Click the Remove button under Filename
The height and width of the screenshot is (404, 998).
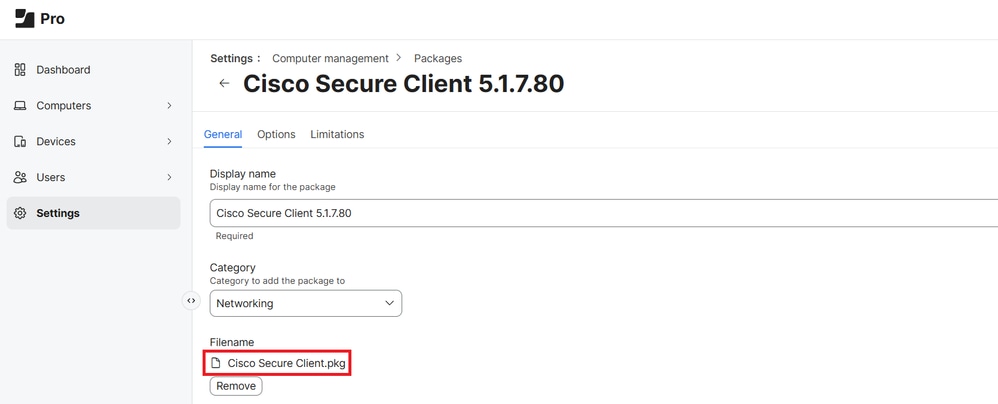pos(236,386)
